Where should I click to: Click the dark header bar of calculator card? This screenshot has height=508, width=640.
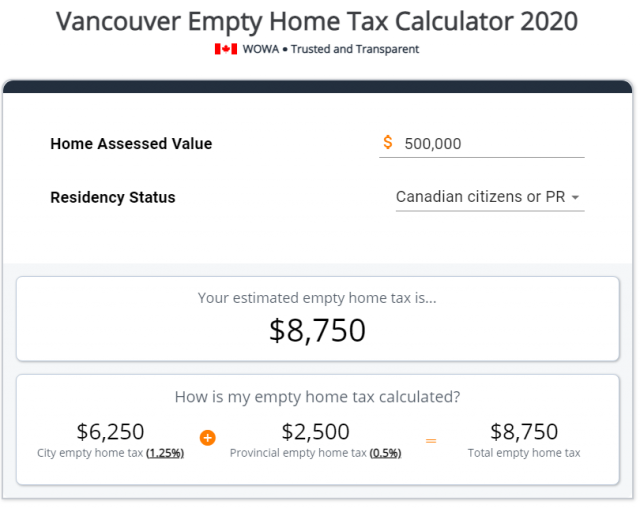coord(318,87)
